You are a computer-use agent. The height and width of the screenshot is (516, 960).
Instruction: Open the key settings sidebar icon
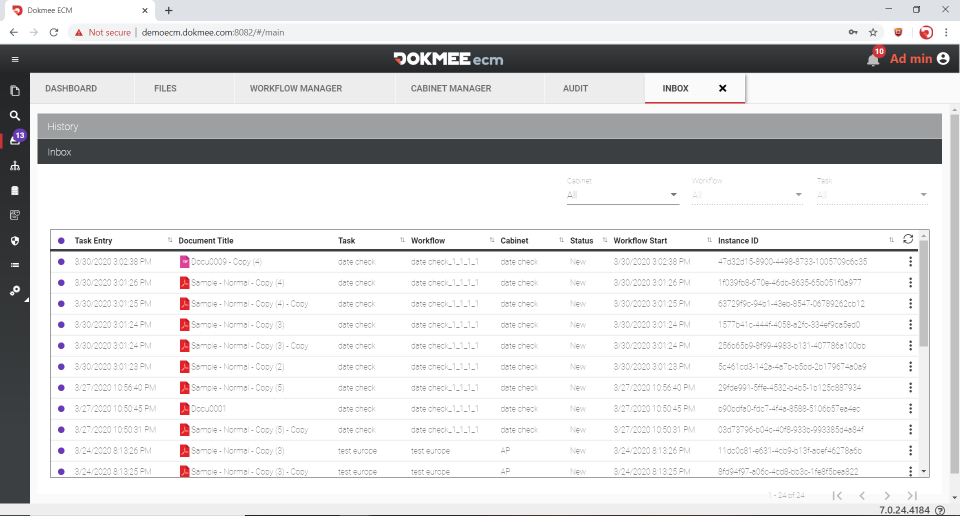click(x=15, y=291)
